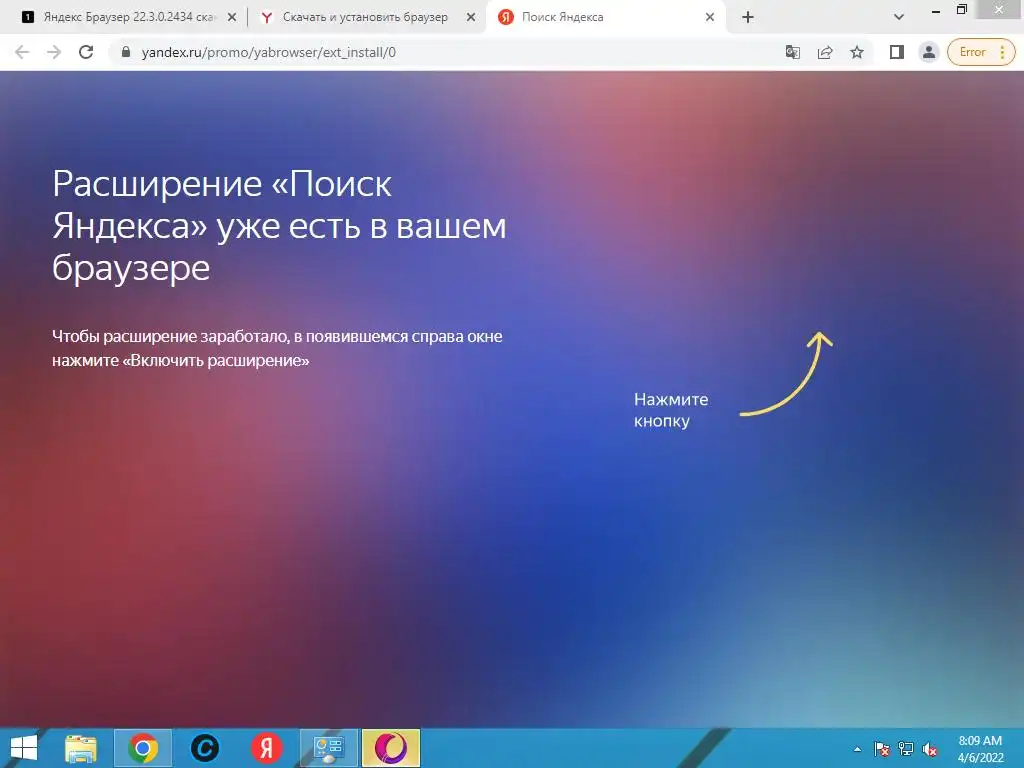Restore down the Chrome window
The width and height of the screenshot is (1024, 768).
[x=961, y=10]
